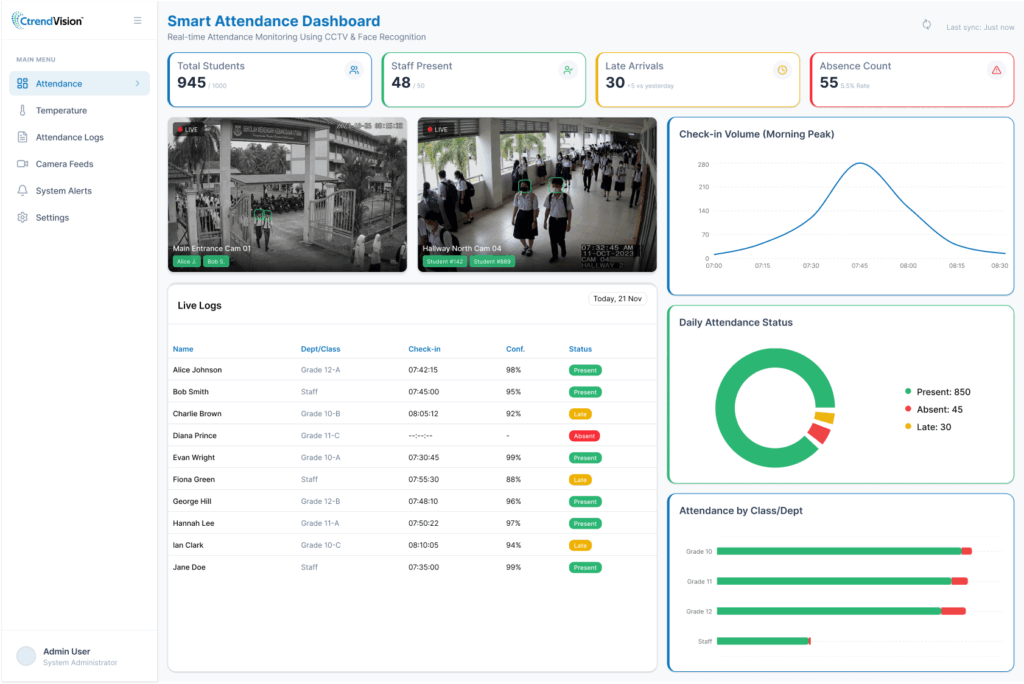Click the Grade 12 attendance progress bar
Viewport: 1024px width, 684px height.
pos(840,610)
